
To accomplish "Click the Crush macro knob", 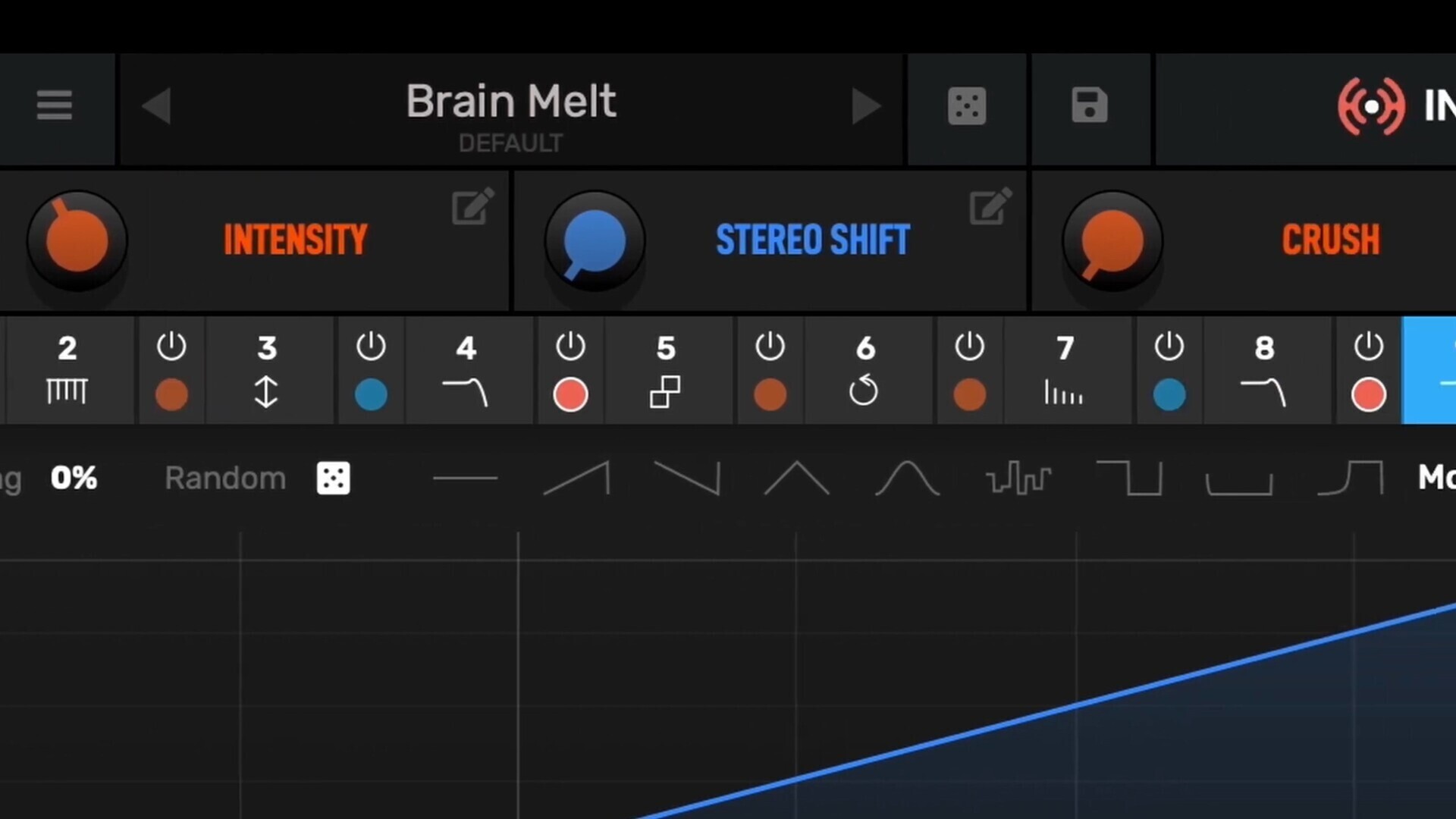I will 1112,241.
